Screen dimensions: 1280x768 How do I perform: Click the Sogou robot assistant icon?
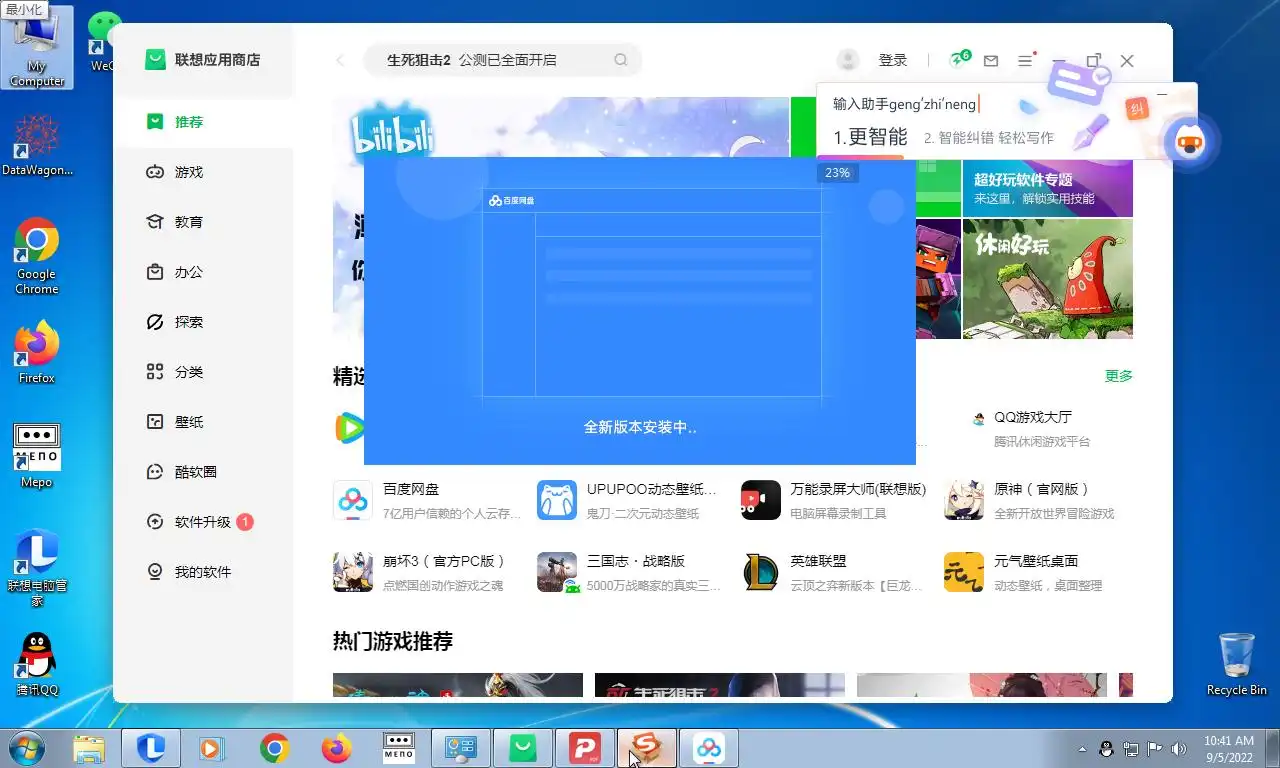(x=1190, y=142)
